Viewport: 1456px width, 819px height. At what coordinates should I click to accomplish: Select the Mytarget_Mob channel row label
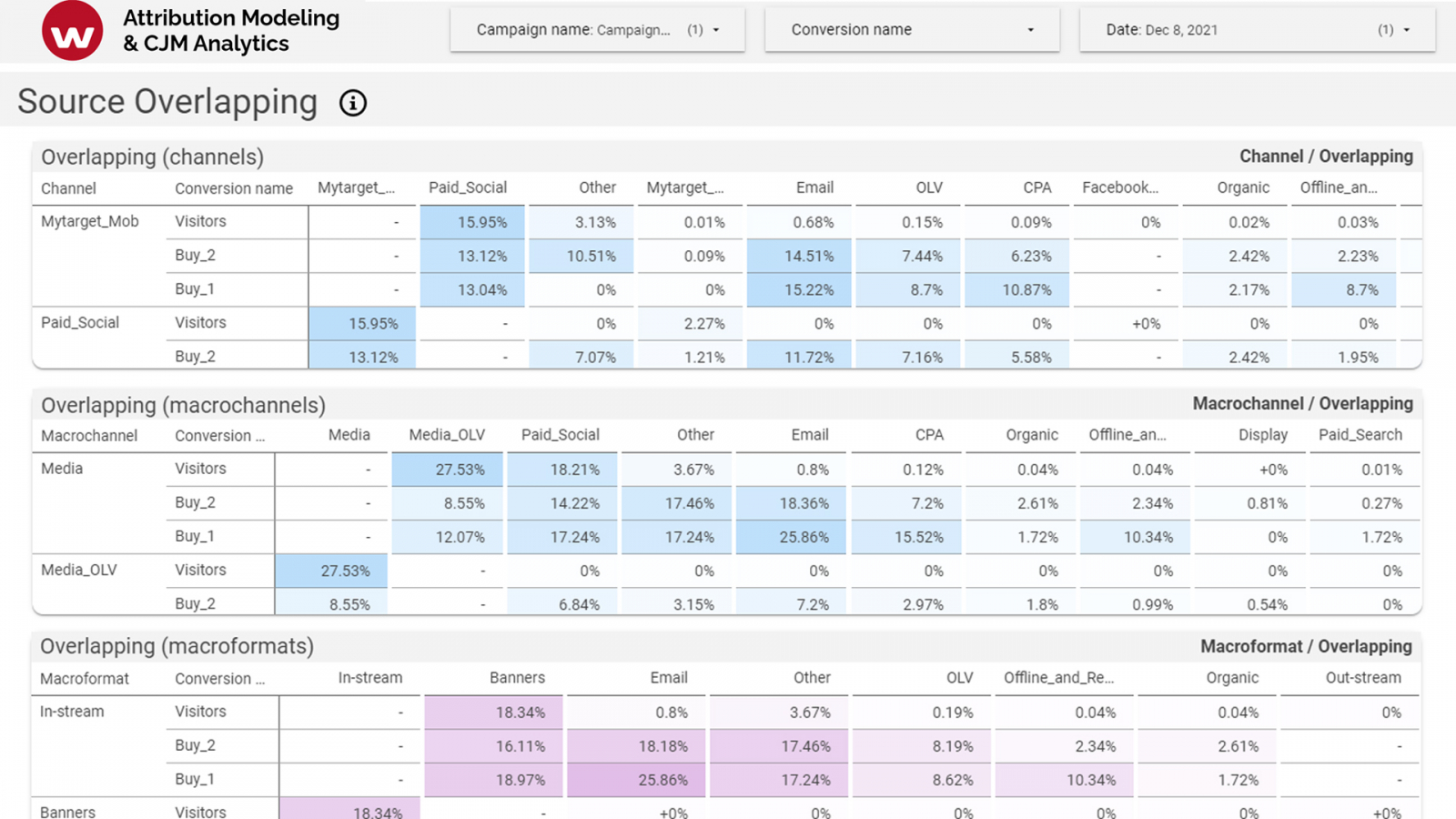click(89, 221)
